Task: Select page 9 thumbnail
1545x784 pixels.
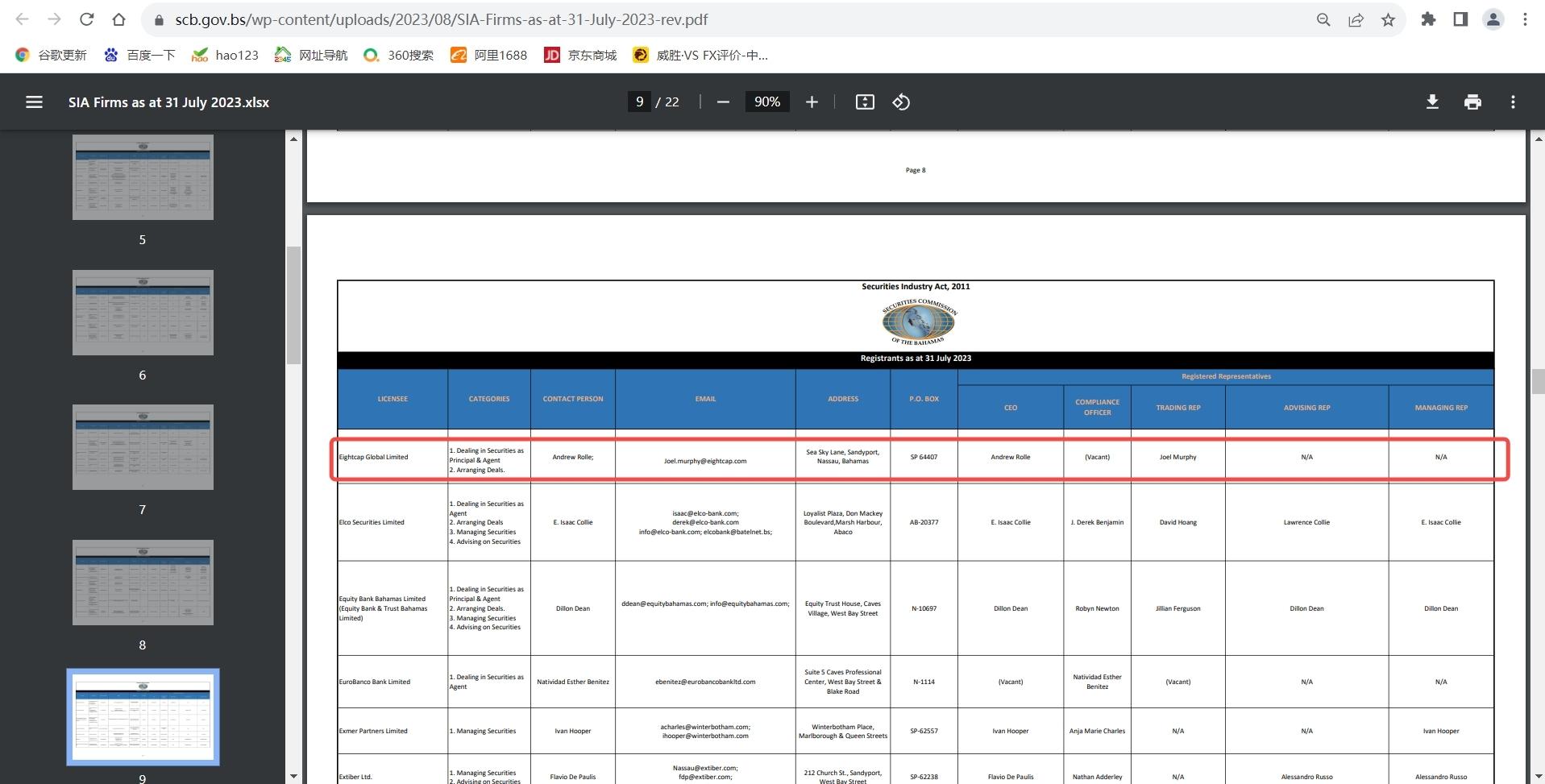Action: pyautogui.click(x=143, y=717)
